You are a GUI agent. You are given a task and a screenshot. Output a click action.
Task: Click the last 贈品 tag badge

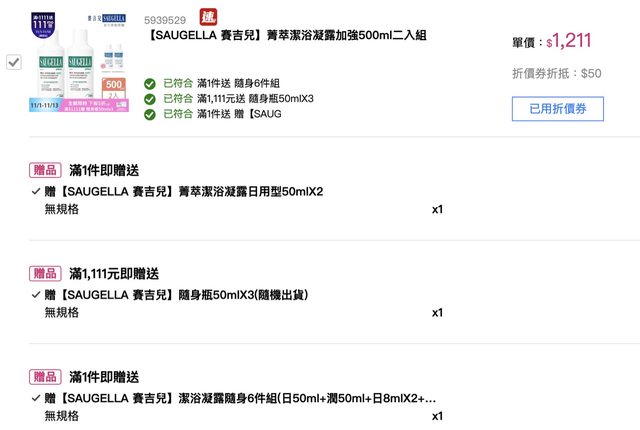(x=46, y=376)
